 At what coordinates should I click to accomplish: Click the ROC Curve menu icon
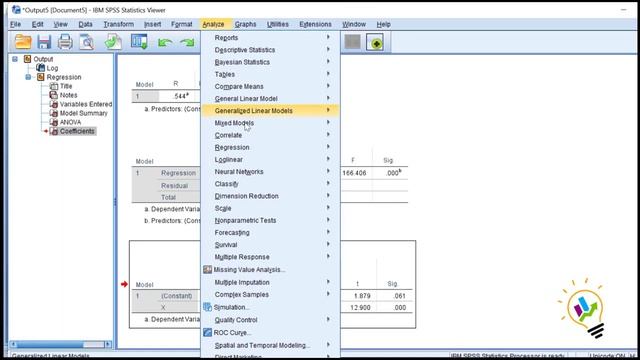(x=207, y=332)
